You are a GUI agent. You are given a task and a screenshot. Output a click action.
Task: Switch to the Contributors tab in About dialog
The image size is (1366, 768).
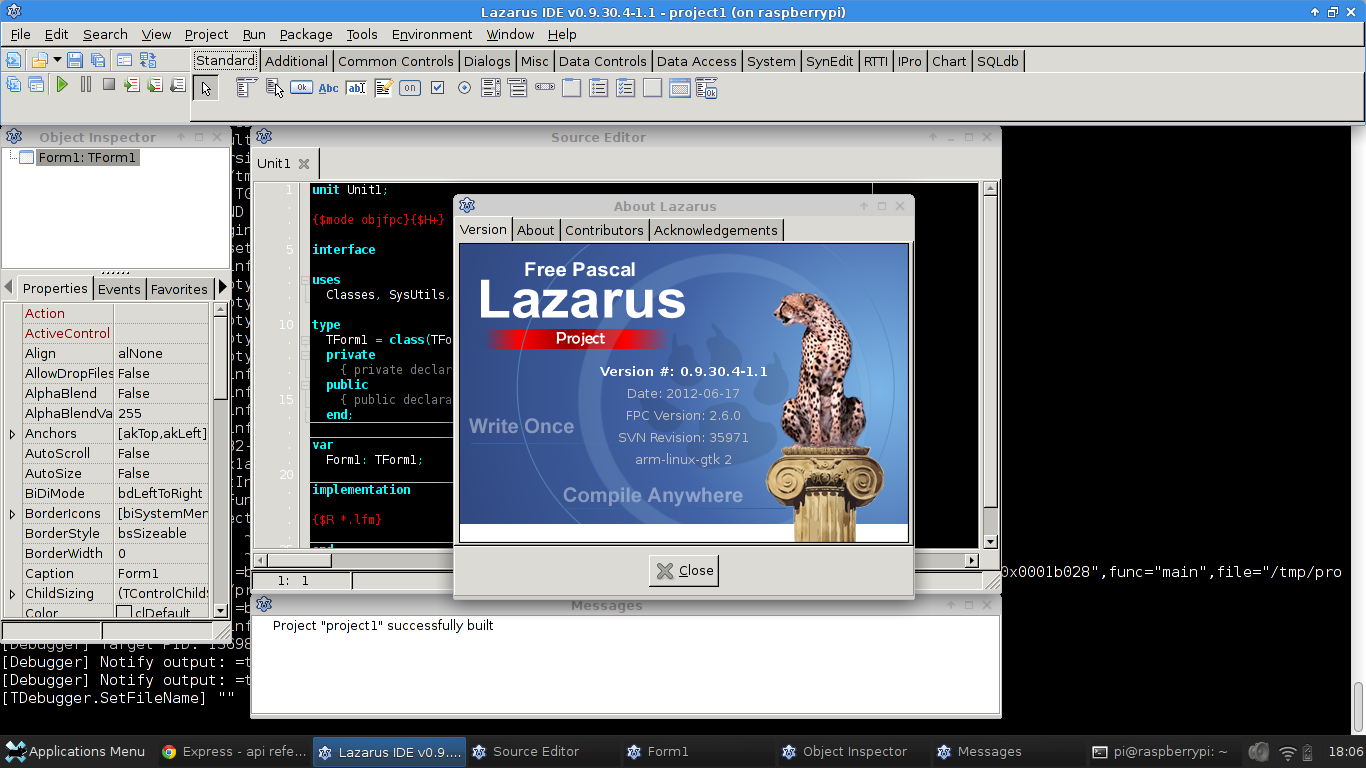pos(604,229)
